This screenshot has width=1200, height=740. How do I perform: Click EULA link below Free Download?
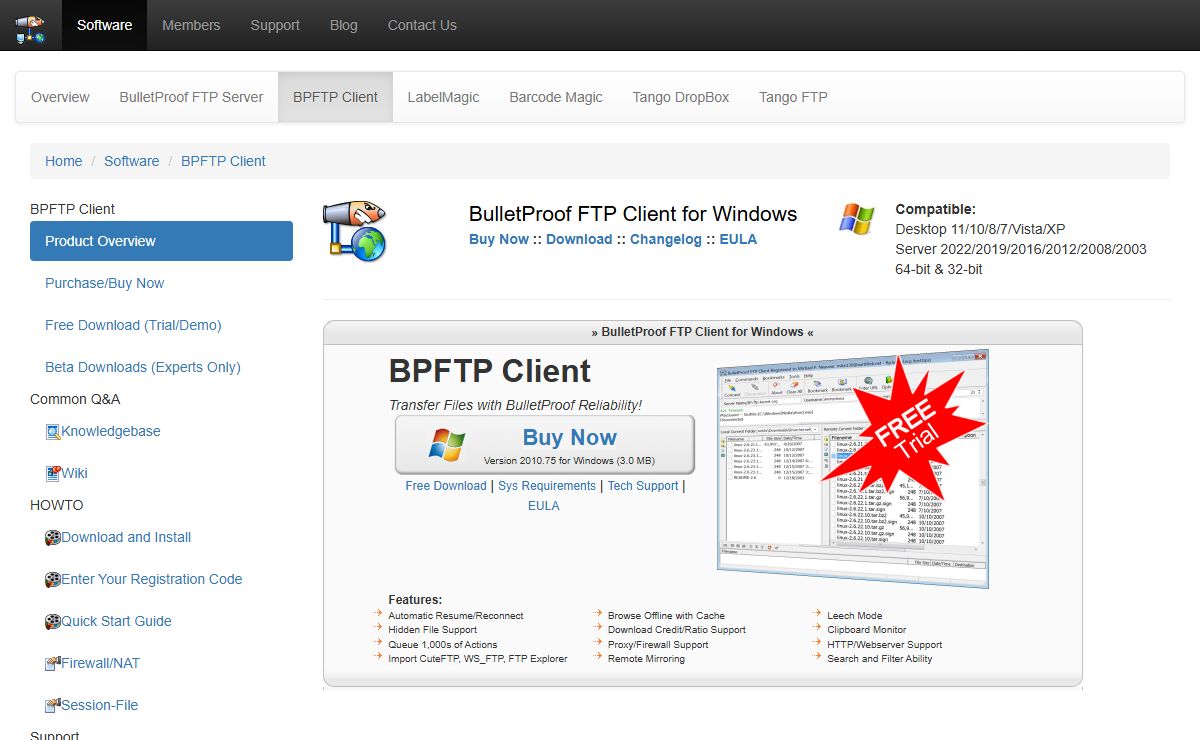click(544, 506)
